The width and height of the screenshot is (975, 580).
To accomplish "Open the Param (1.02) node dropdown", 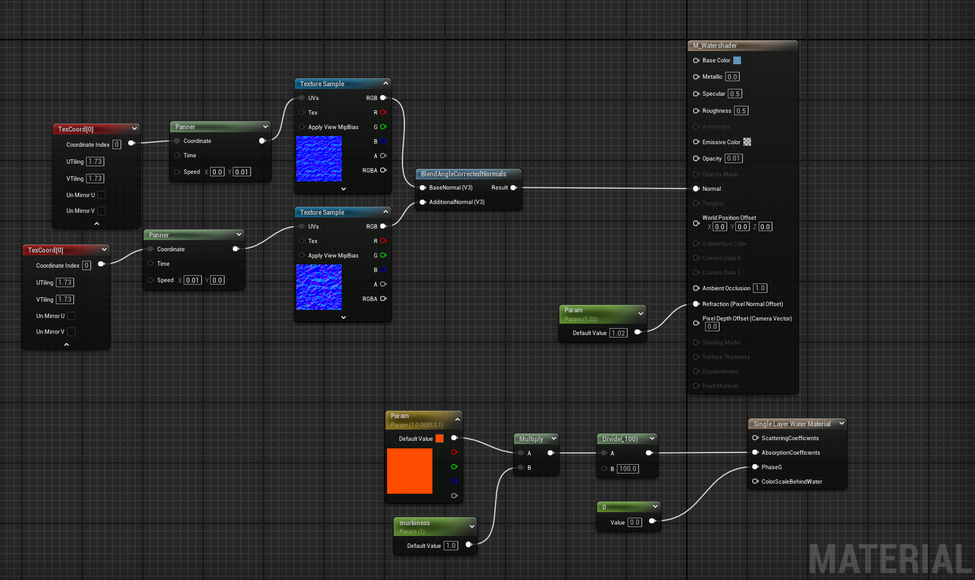I will pos(640,313).
